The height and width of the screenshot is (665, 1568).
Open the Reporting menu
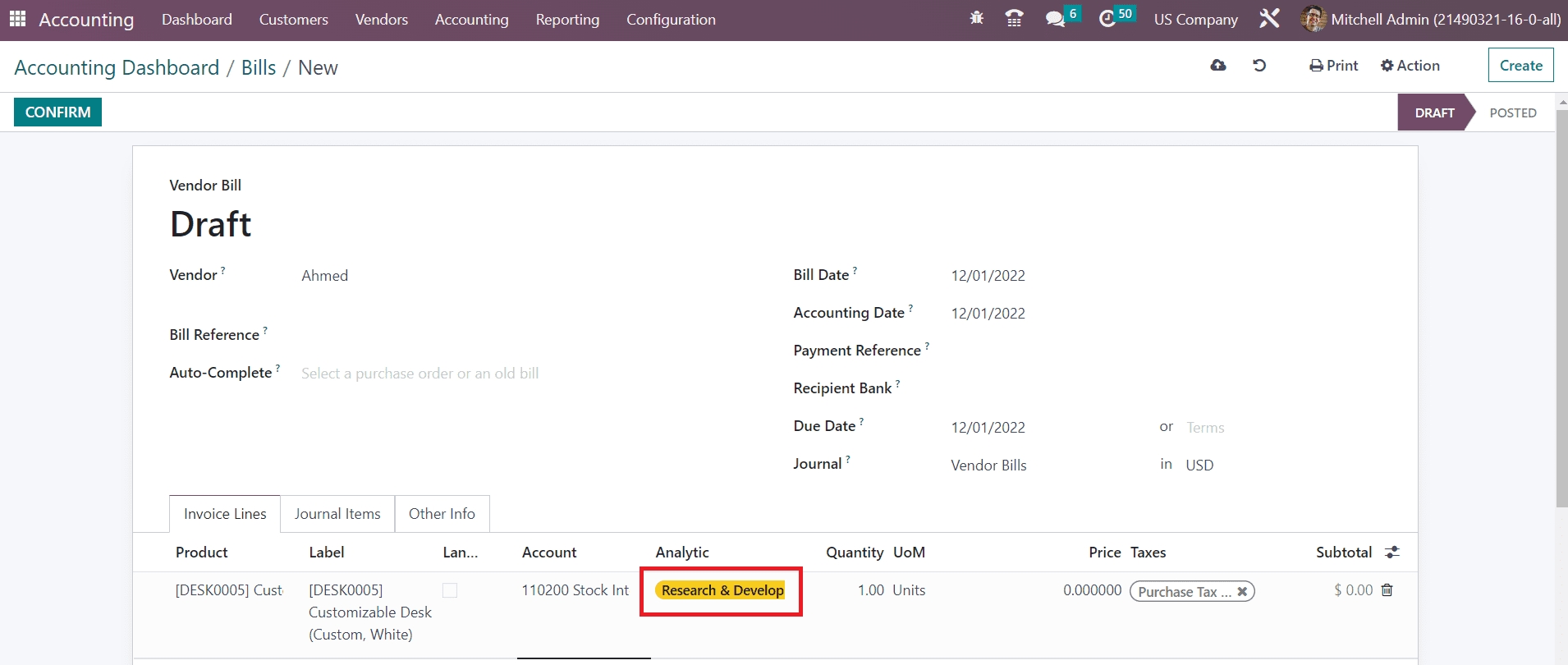coord(567,20)
